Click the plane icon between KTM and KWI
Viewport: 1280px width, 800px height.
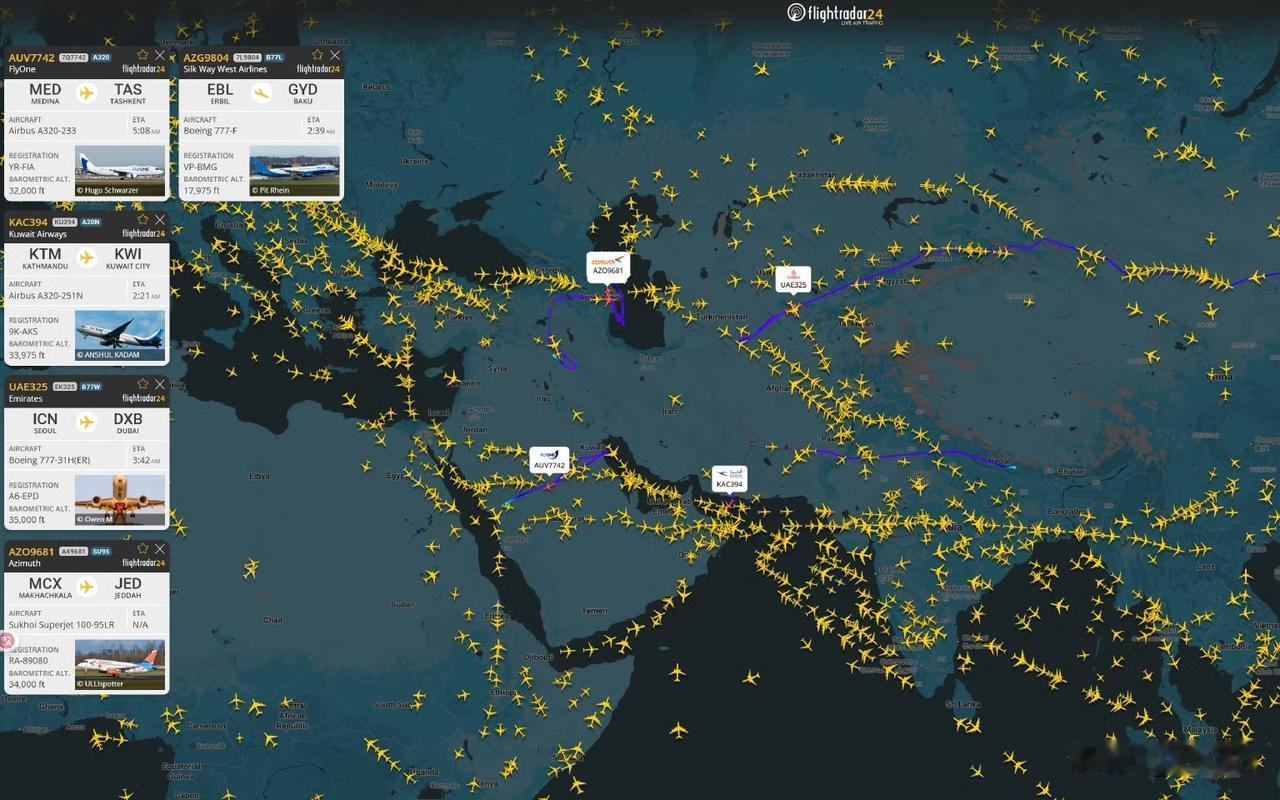[x=87, y=257]
